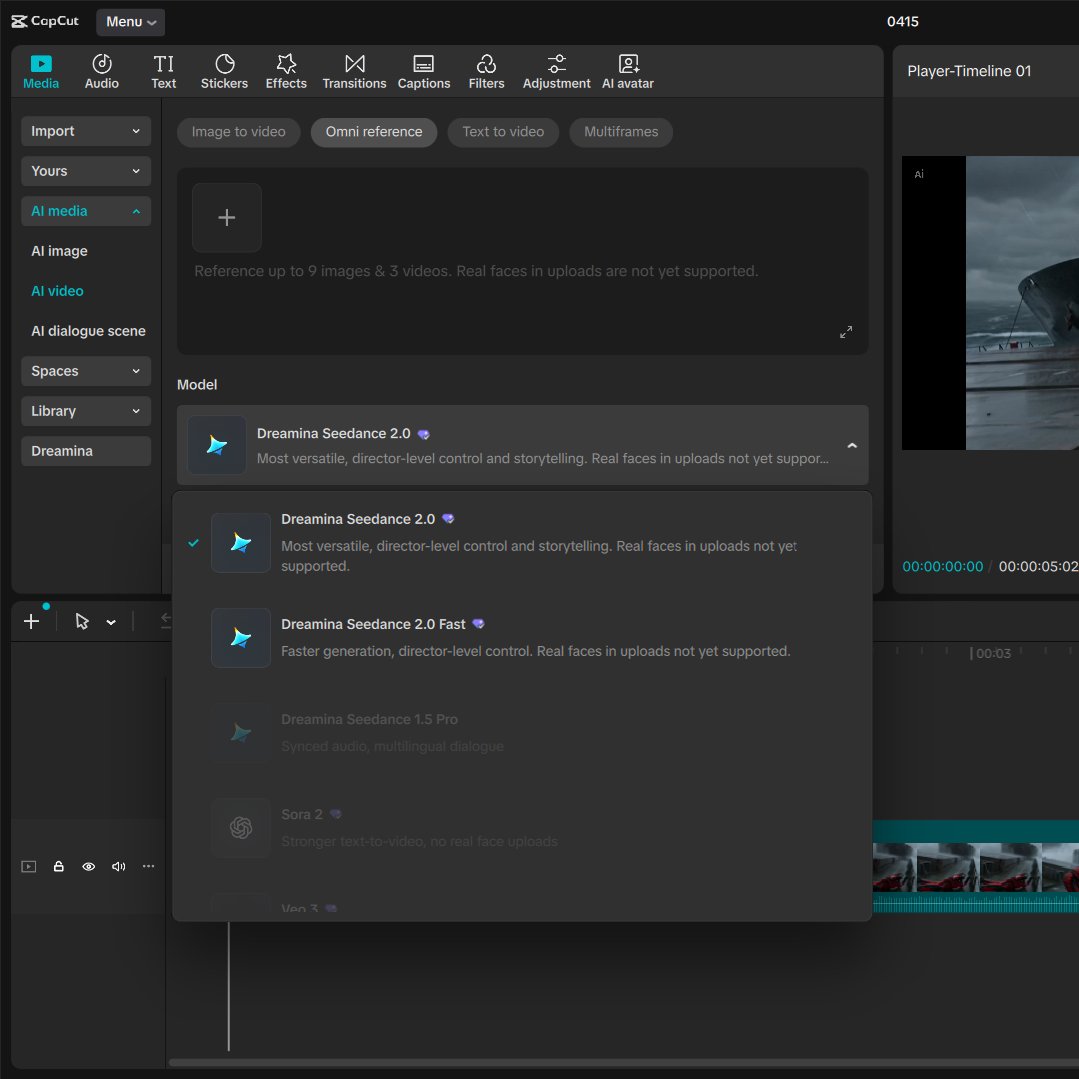Switch to Text to video mode
The height and width of the screenshot is (1079, 1079).
tap(503, 132)
